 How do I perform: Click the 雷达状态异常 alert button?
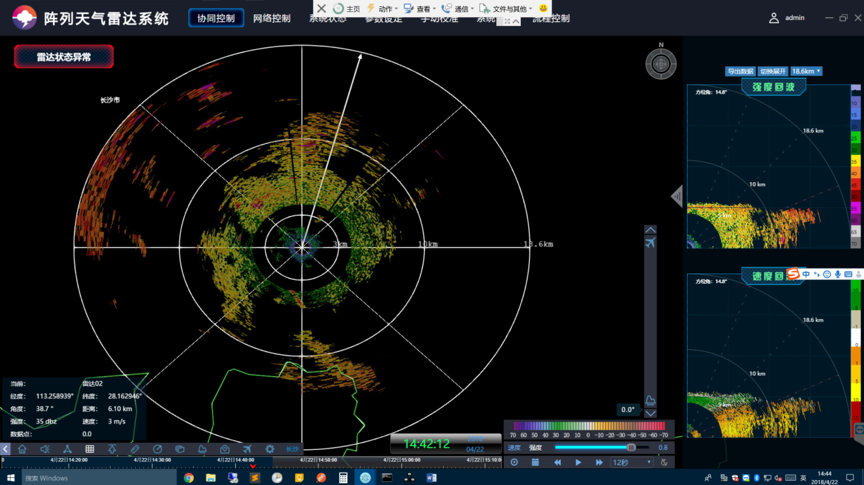64,57
